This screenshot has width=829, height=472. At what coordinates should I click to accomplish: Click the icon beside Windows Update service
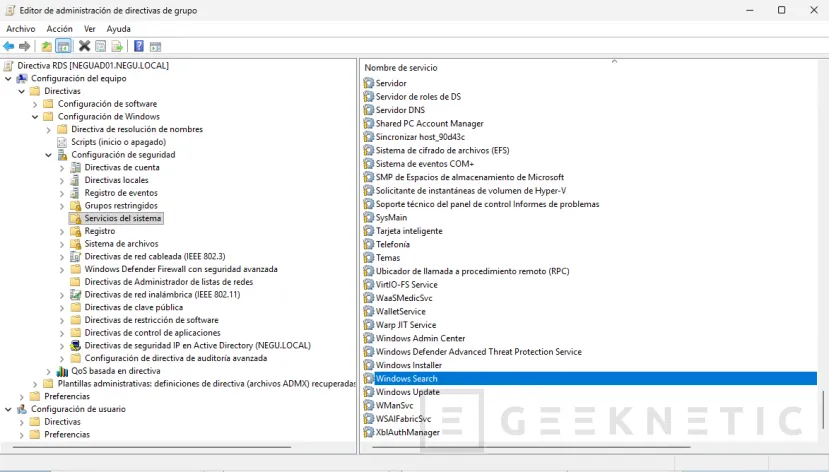369,392
